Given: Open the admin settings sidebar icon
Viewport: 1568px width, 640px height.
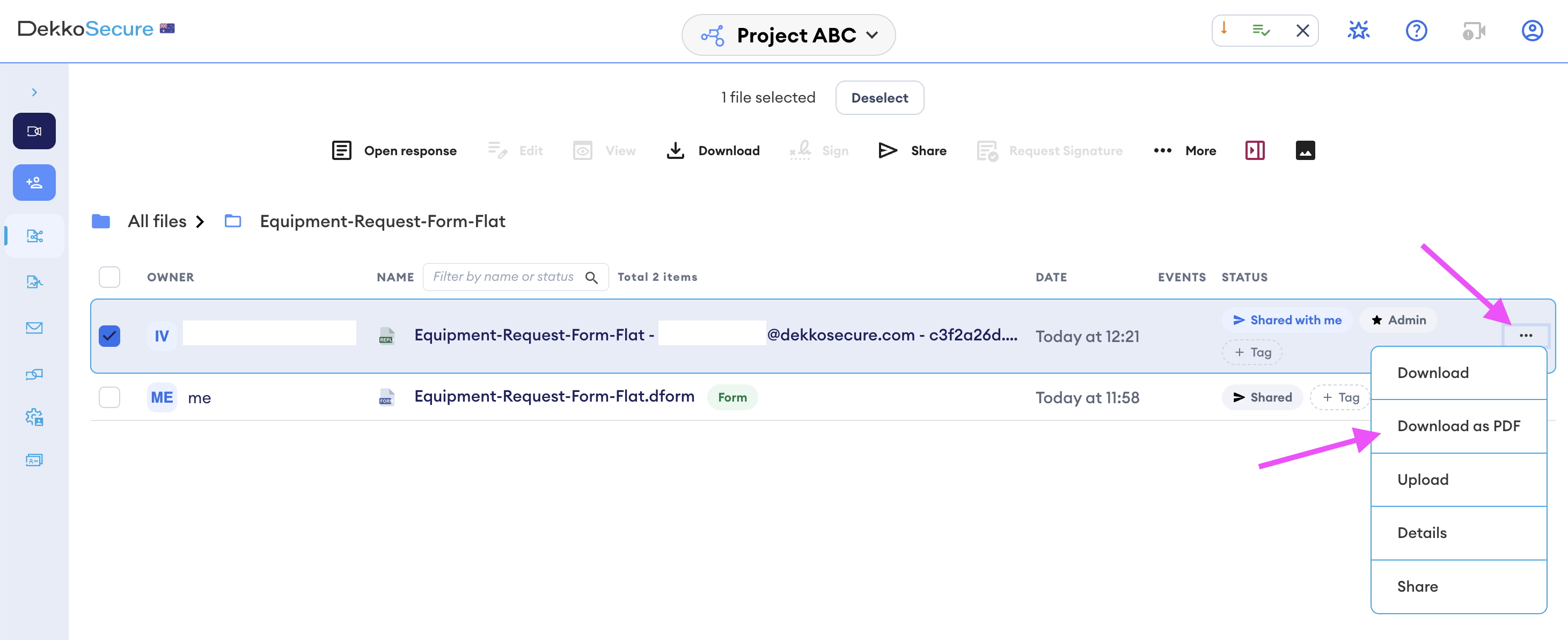Looking at the screenshot, I should click(35, 417).
